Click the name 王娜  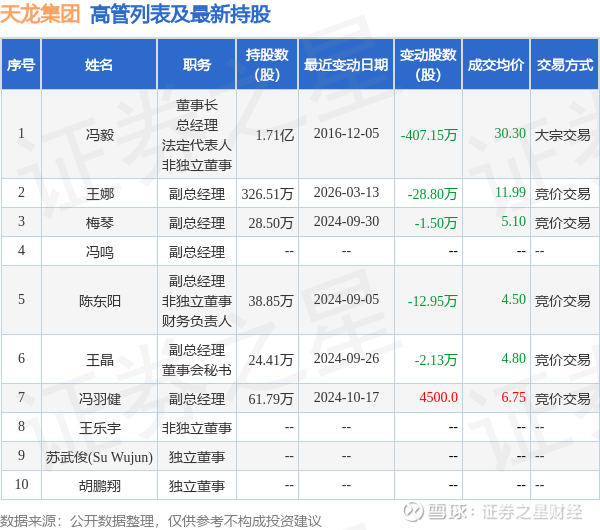pyautogui.click(x=99, y=194)
